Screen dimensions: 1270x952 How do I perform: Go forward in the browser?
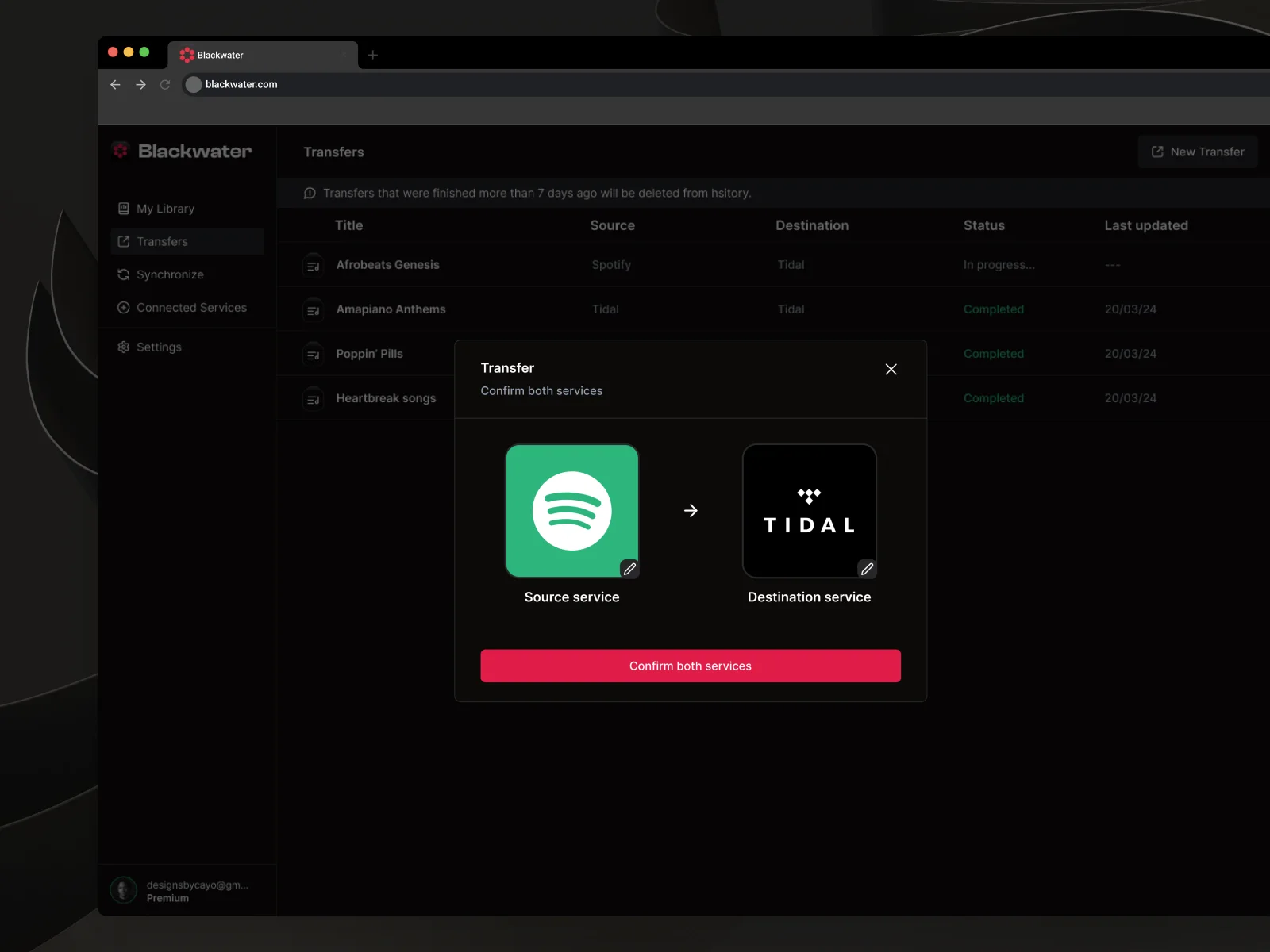pos(140,84)
